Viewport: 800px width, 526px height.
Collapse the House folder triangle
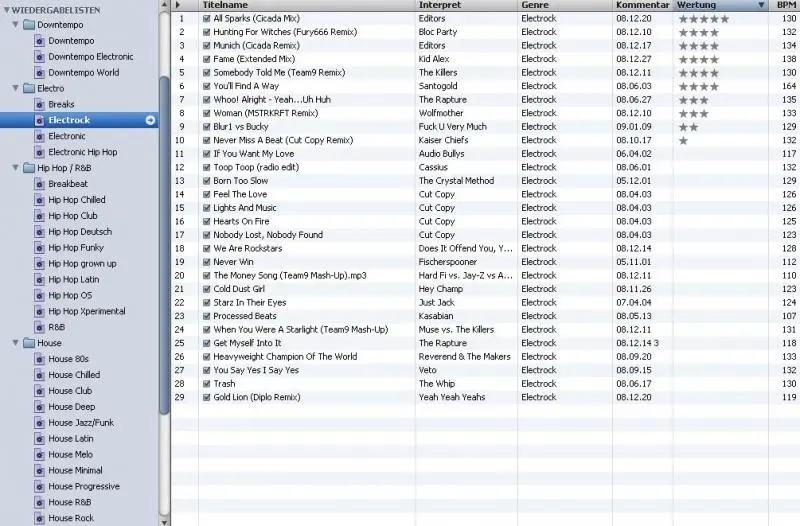[15, 343]
